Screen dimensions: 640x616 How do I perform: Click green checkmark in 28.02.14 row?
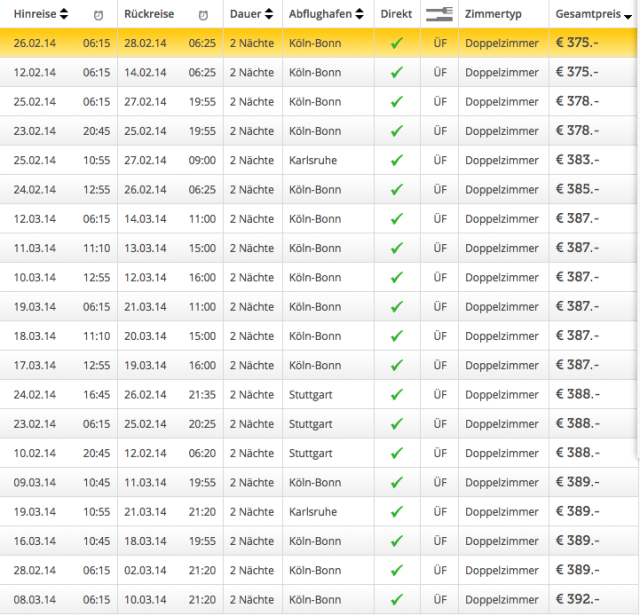[x=397, y=570]
